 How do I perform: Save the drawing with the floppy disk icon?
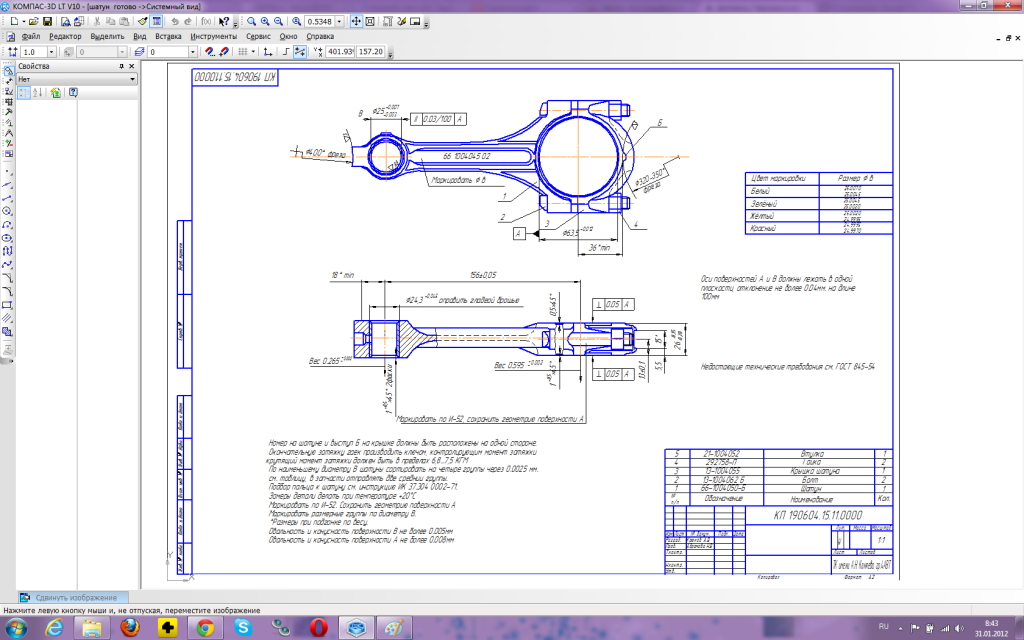[x=47, y=22]
